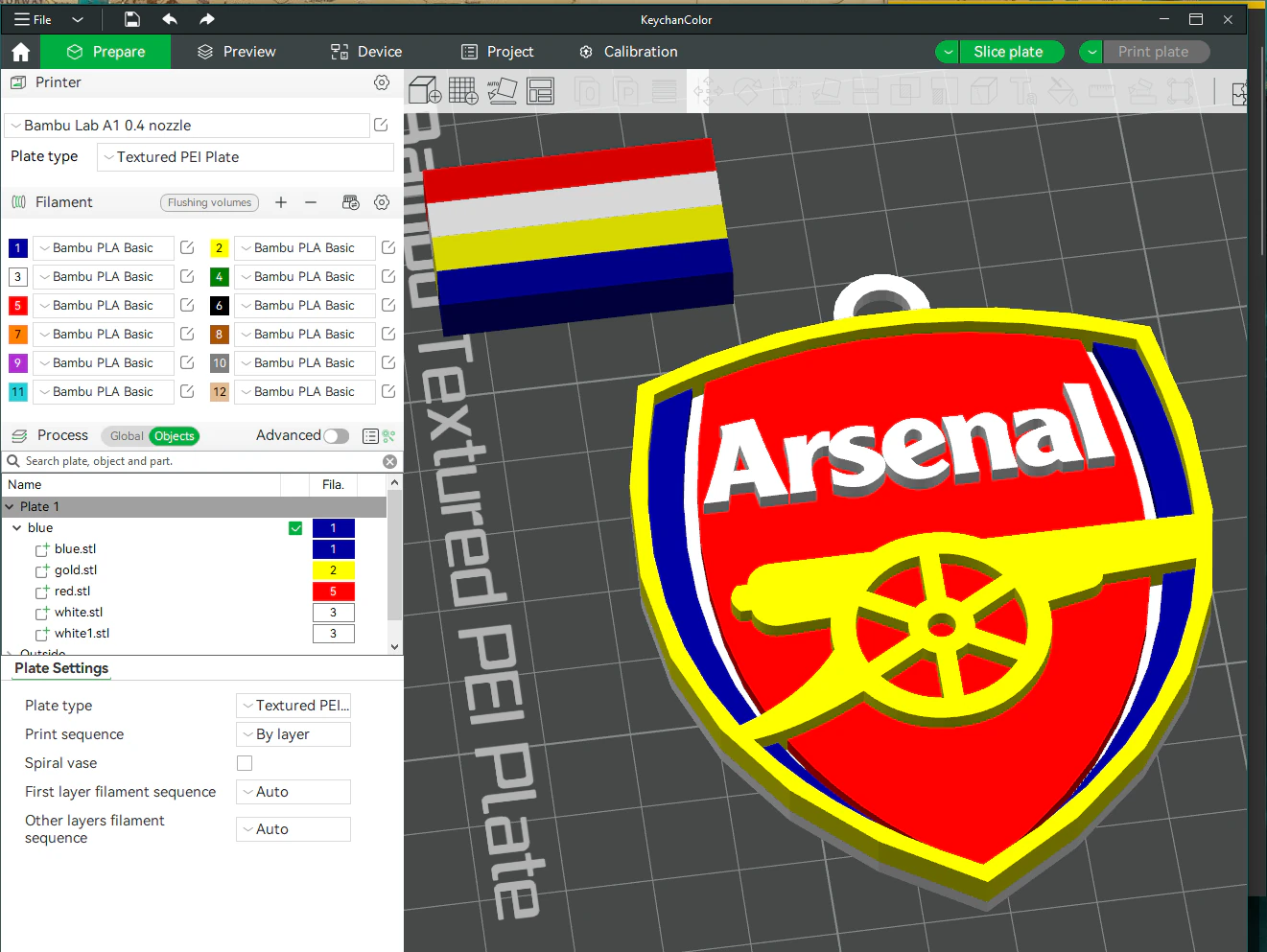Click filament 1 blue color swatch

pyautogui.click(x=17, y=248)
